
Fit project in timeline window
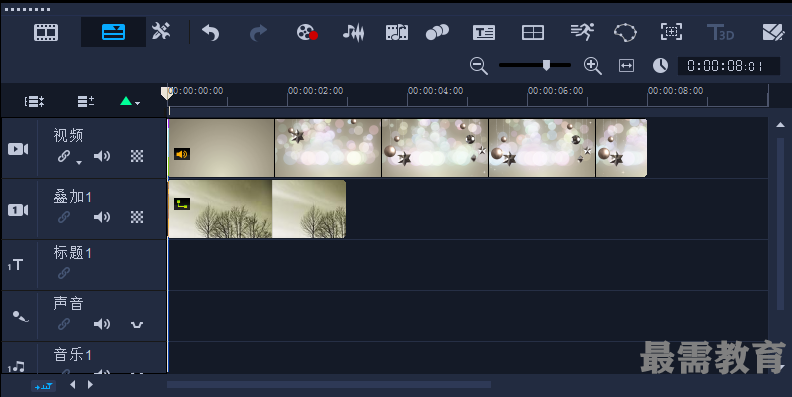click(626, 66)
